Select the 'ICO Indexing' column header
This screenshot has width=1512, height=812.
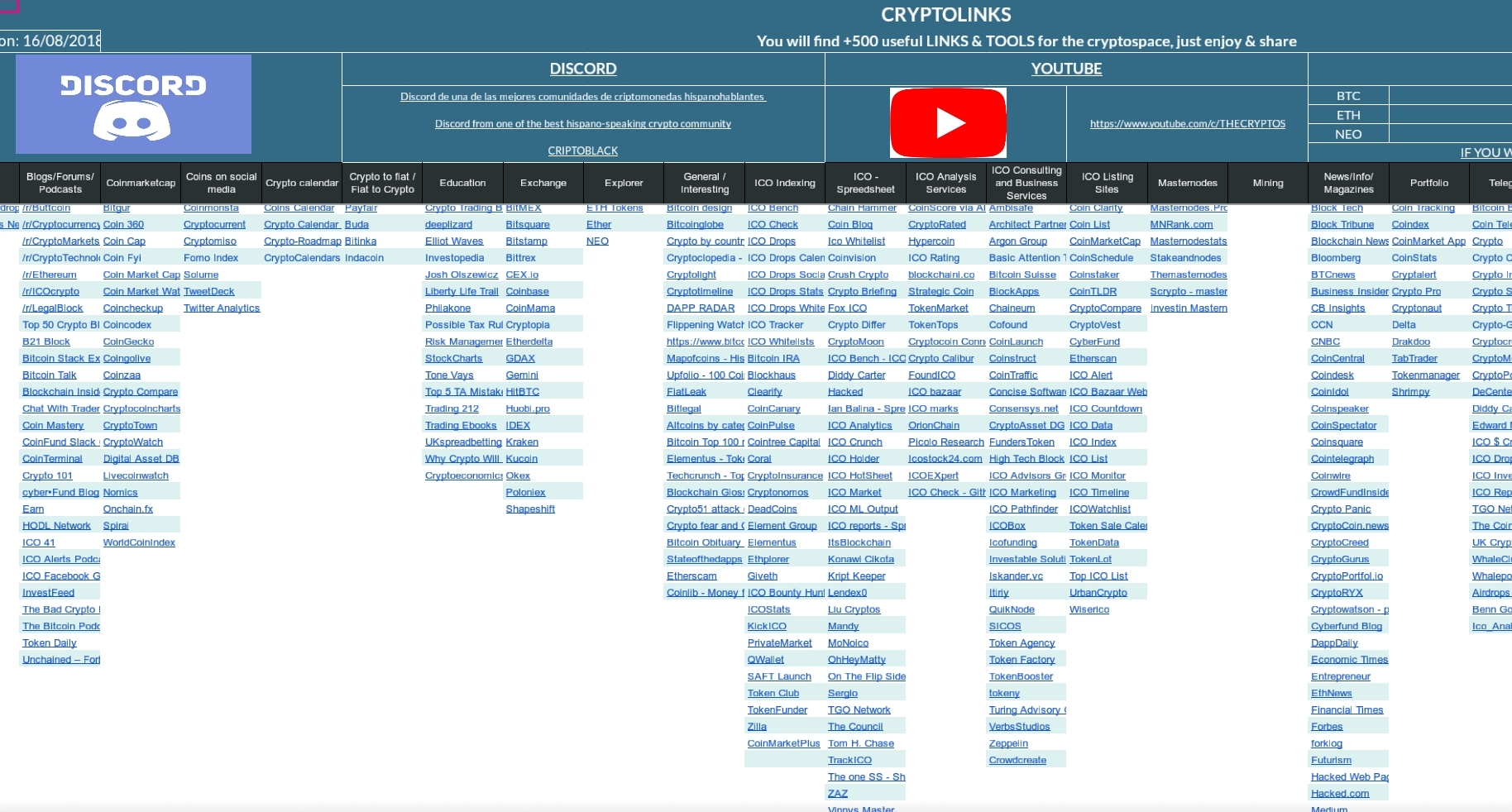point(785,183)
